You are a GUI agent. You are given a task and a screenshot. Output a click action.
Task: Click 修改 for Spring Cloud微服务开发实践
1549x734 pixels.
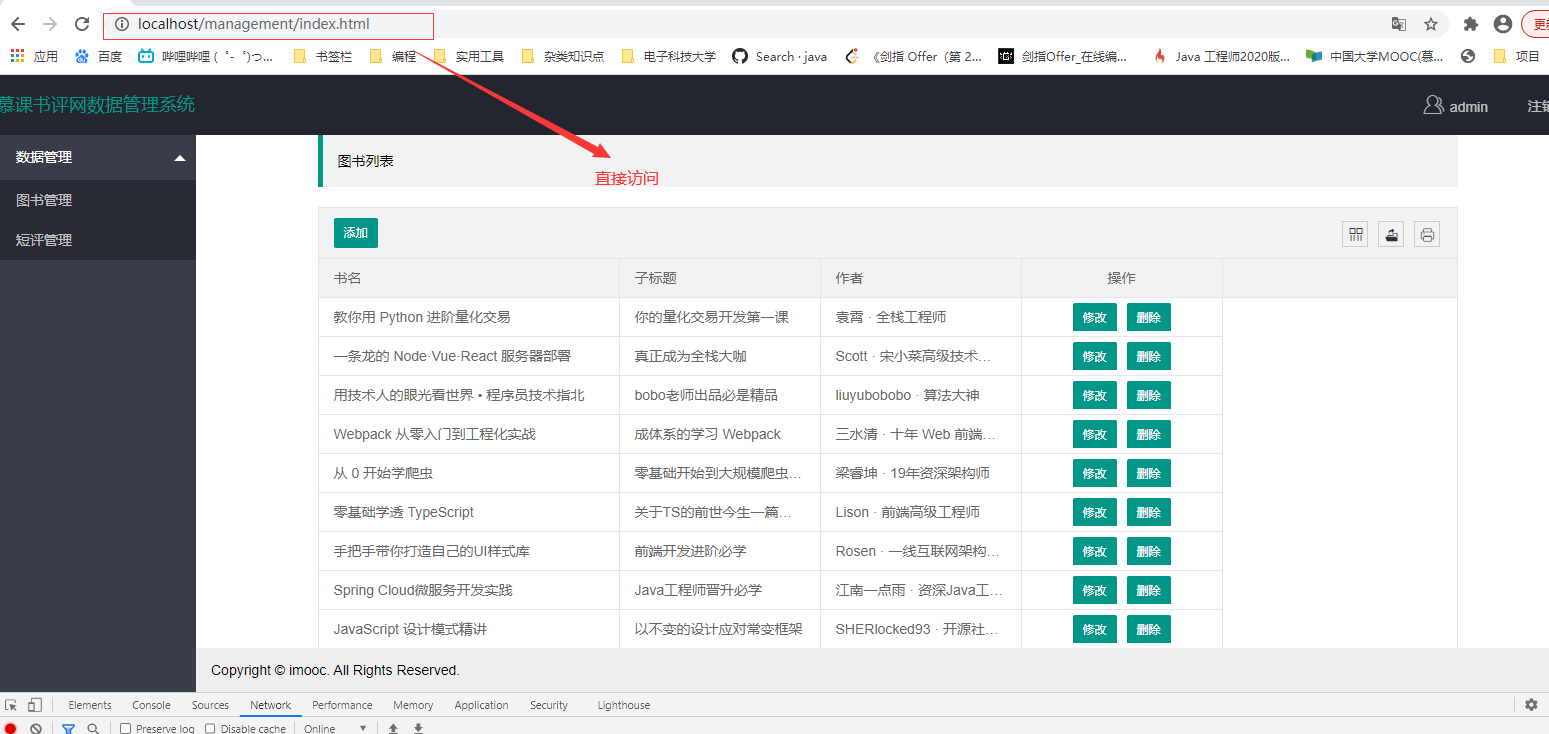1095,590
